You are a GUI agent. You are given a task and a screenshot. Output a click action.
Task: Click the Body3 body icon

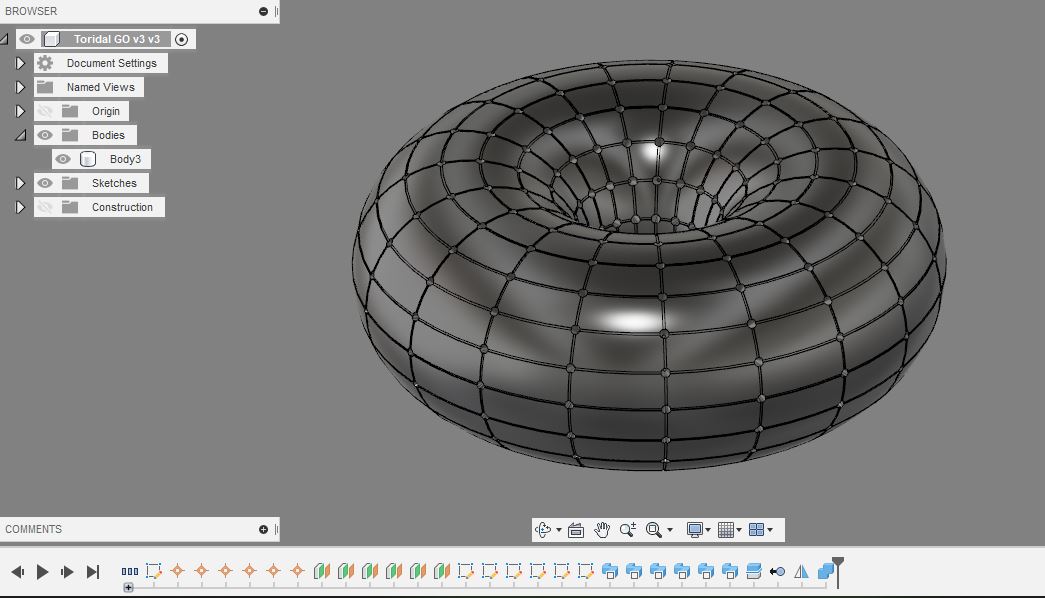click(x=88, y=159)
